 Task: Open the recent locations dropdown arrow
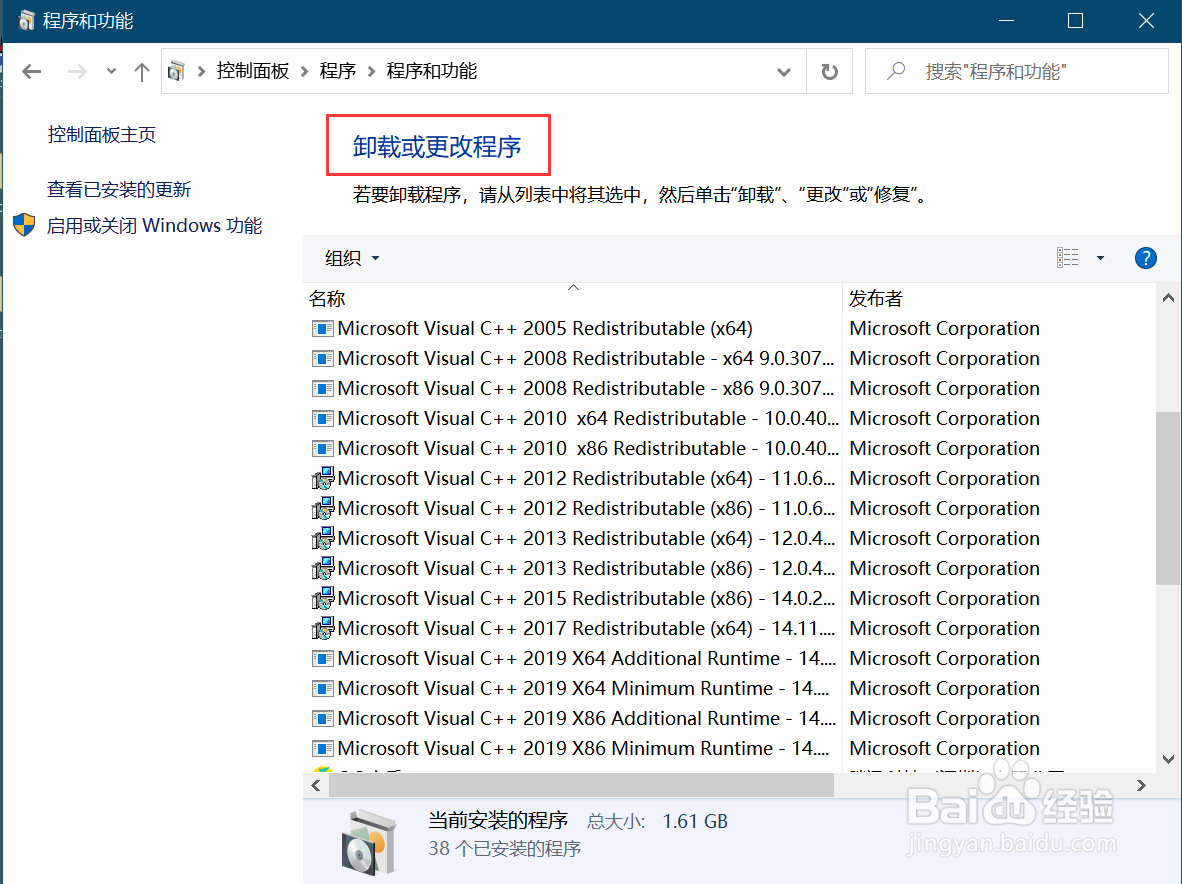[112, 72]
